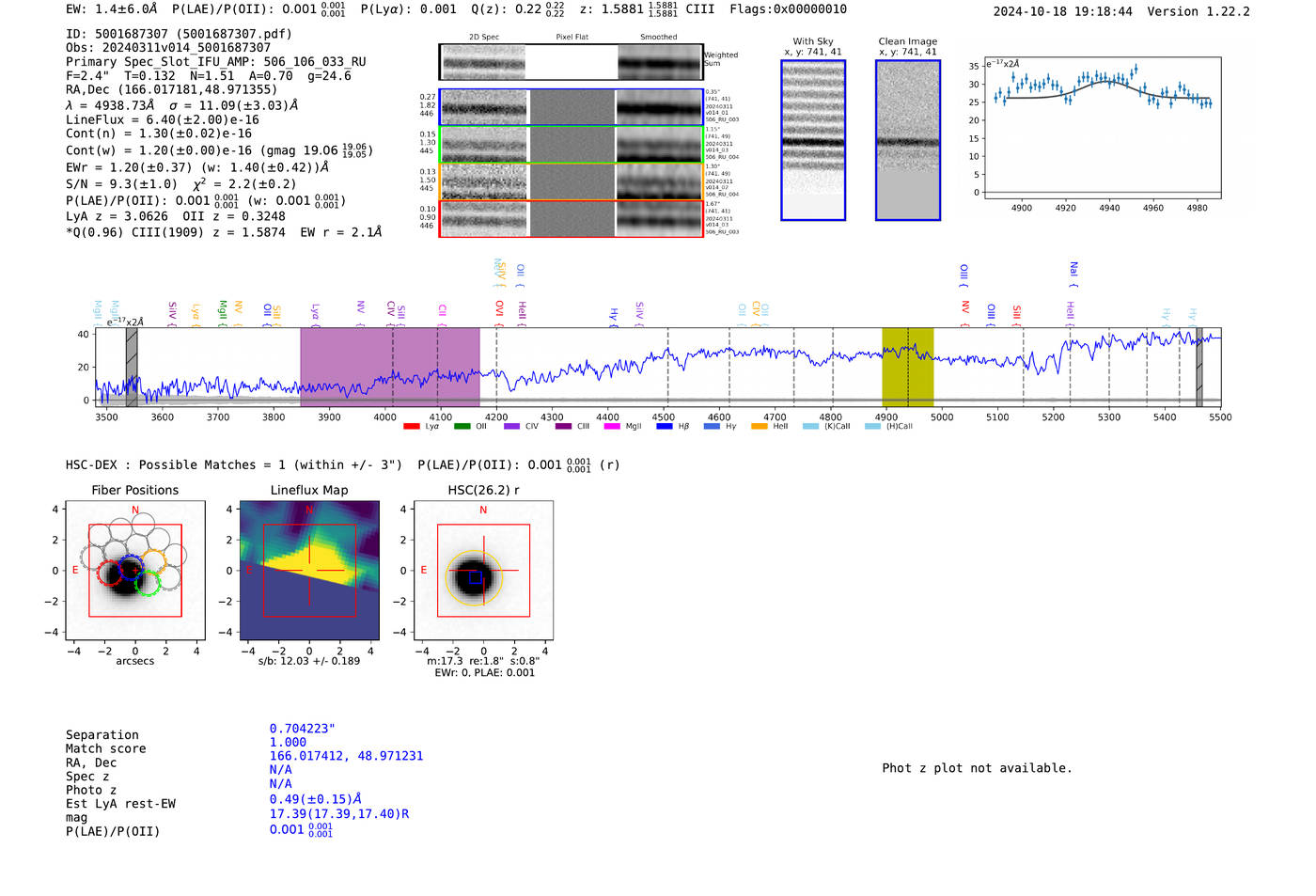
Task: Click the Cont(n) = 1.30 line
Action: [159, 134]
